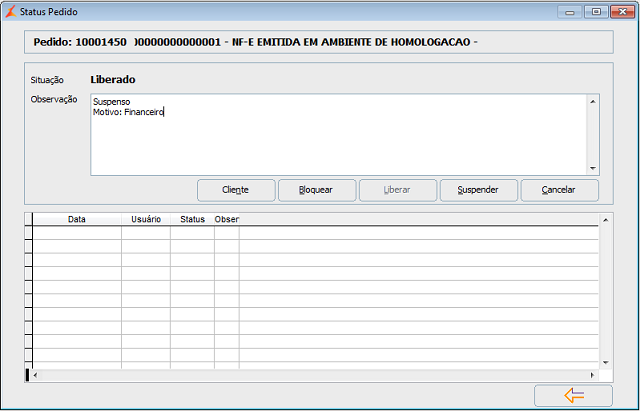Minimize the Status Pedido window
Image resolution: width=640 pixels, height=411 pixels.
(570, 12)
